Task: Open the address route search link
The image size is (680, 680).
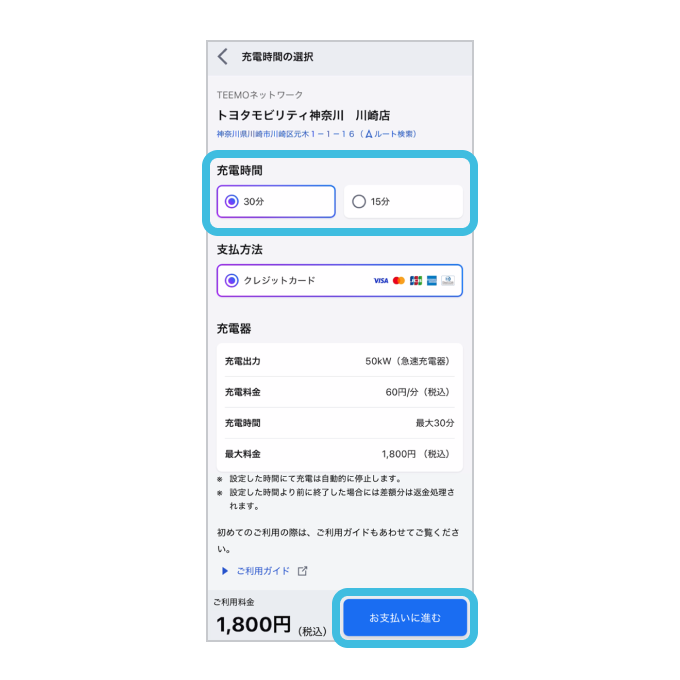Action: (317, 134)
